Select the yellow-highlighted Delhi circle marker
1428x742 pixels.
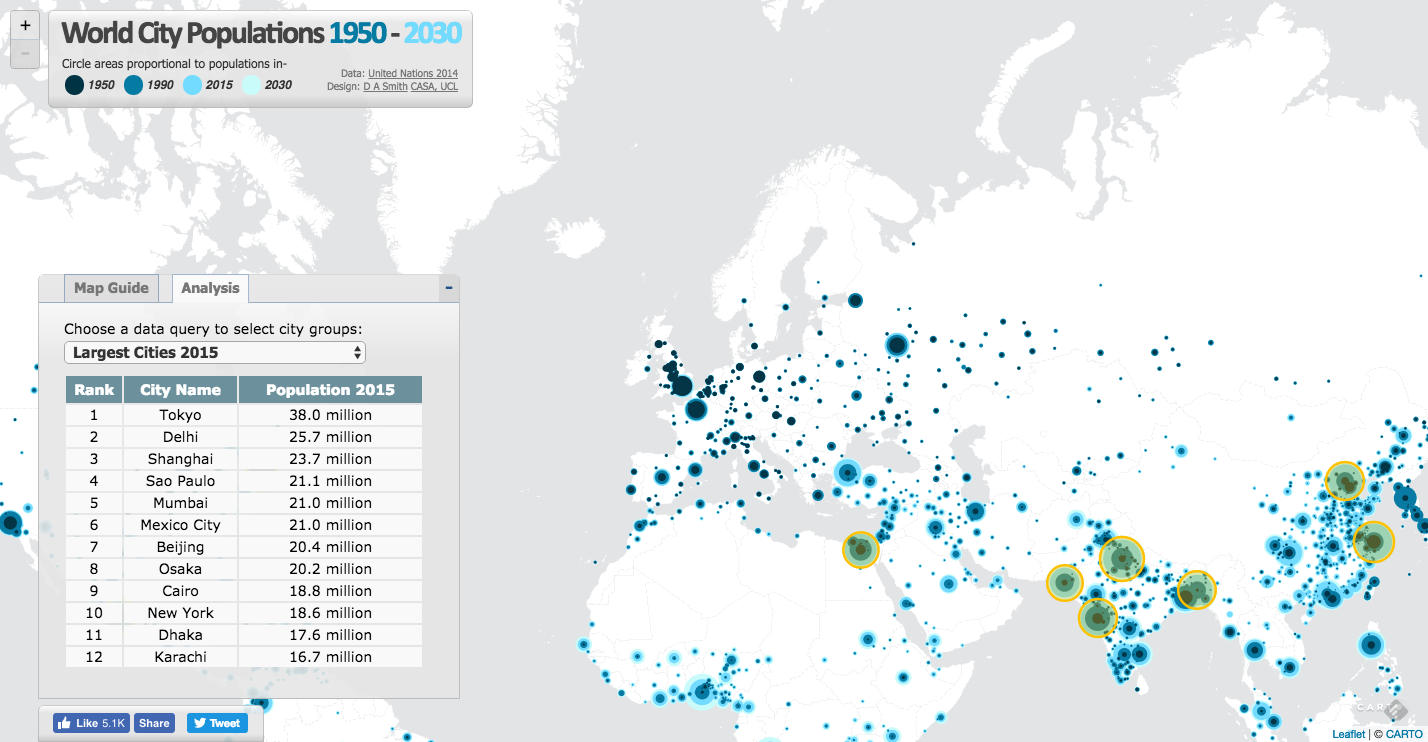pyautogui.click(x=1122, y=560)
